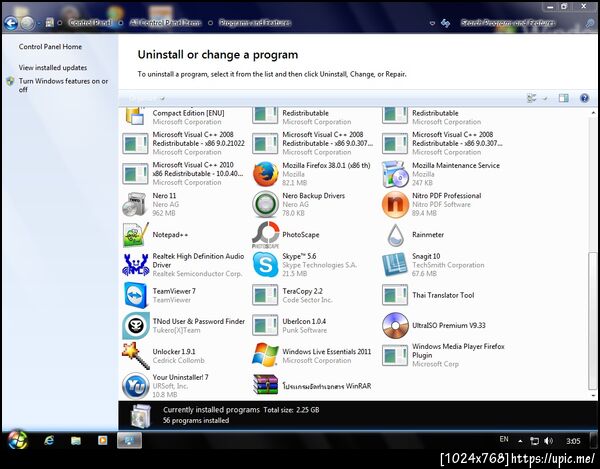Select Microsoft Visual C++ 2008 x86 9.0.21022 entry
Viewport: 600px width, 469px height.
[x=184, y=143]
